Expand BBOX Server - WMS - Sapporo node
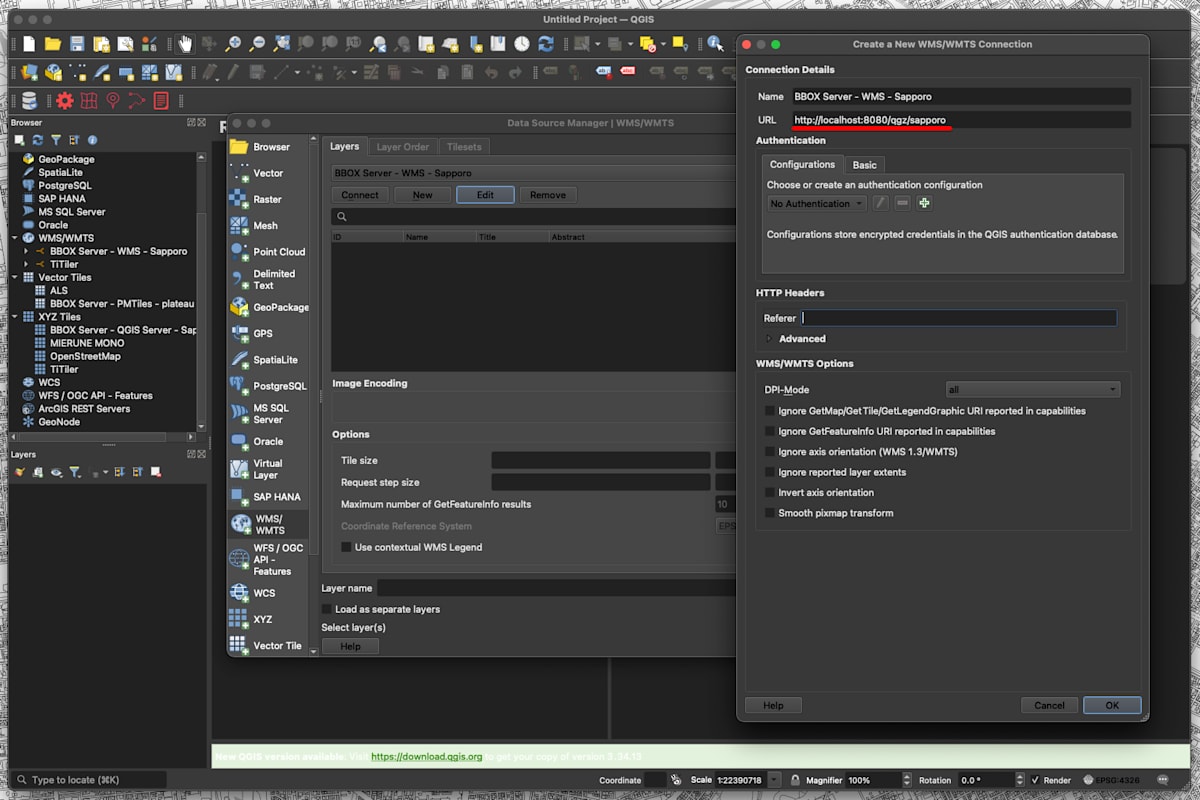The width and height of the screenshot is (1200, 800). 27,251
